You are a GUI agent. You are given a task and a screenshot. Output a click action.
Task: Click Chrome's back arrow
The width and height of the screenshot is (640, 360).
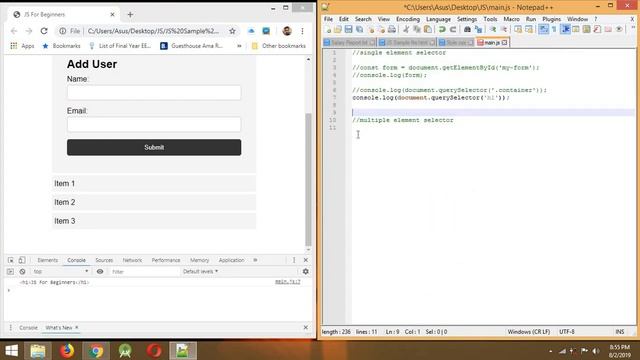pos(14,31)
